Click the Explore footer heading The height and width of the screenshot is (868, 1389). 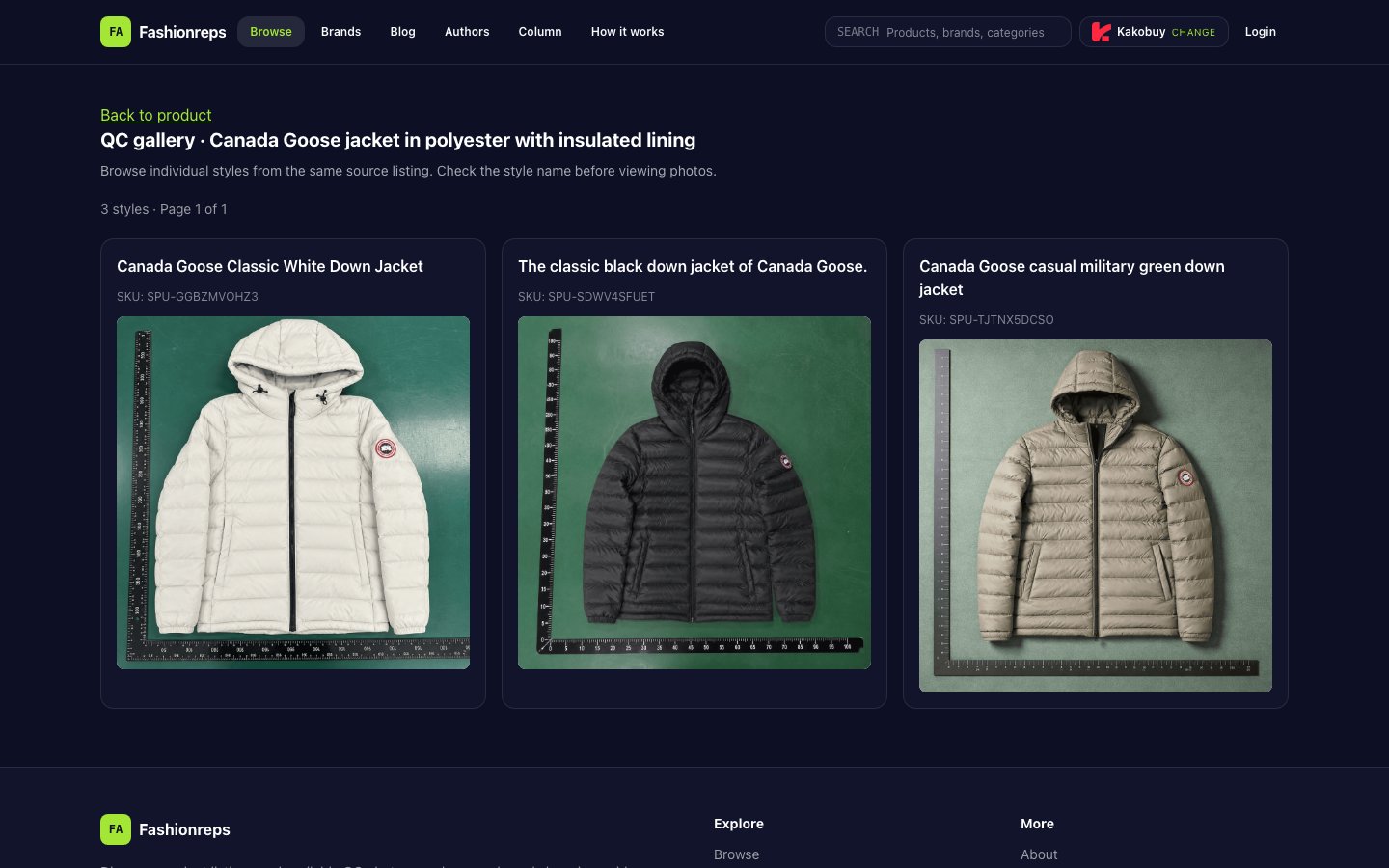pyautogui.click(x=739, y=824)
